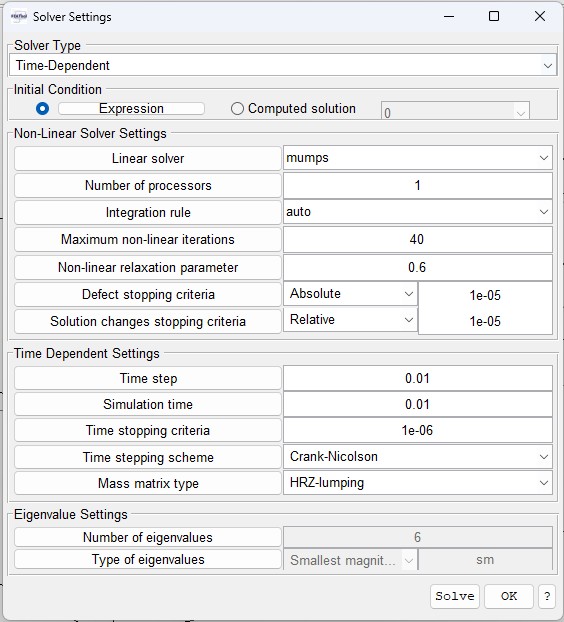
Task: Open the help question mark button
Action: coord(547,596)
